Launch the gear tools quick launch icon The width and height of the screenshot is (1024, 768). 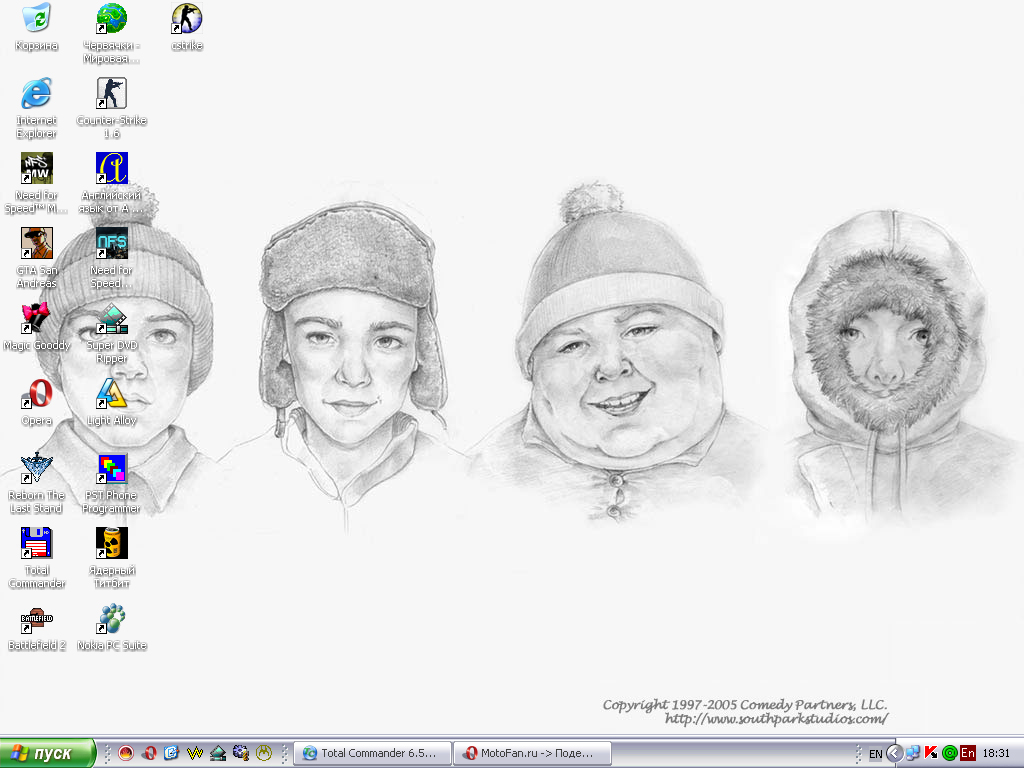[x=240, y=753]
